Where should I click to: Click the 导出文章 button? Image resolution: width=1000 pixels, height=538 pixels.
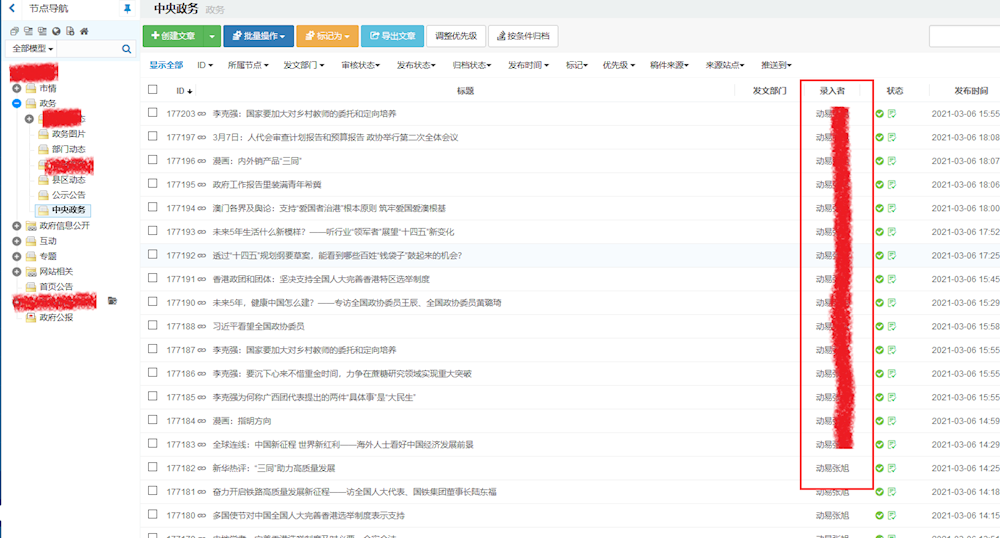[x=392, y=36]
